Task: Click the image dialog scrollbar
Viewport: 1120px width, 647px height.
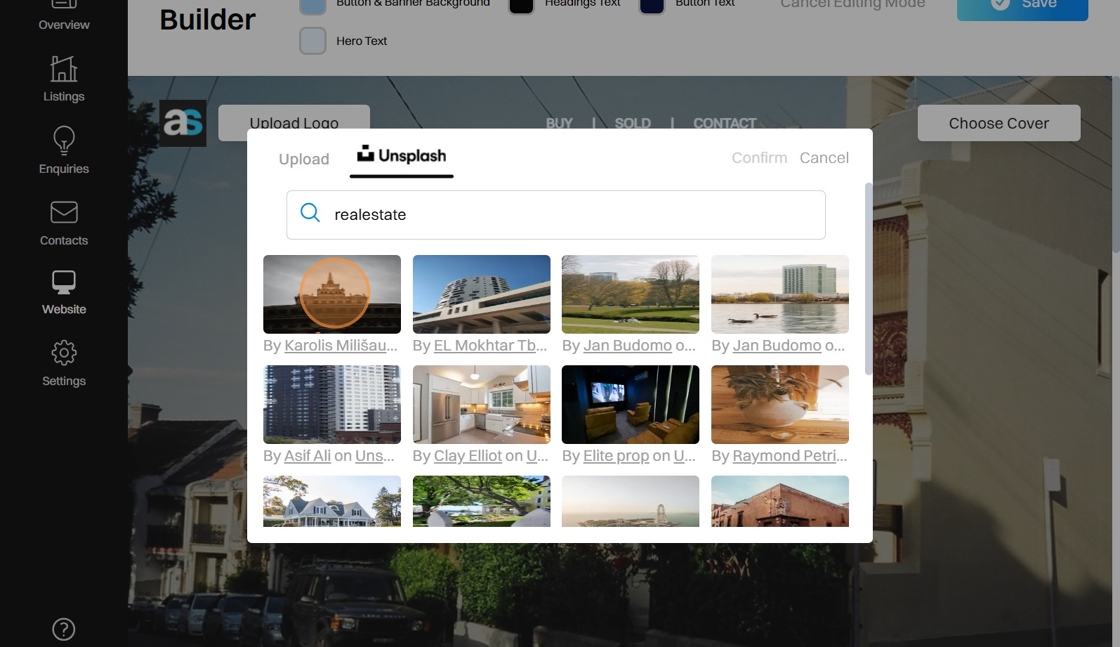Action: point(869,279)
